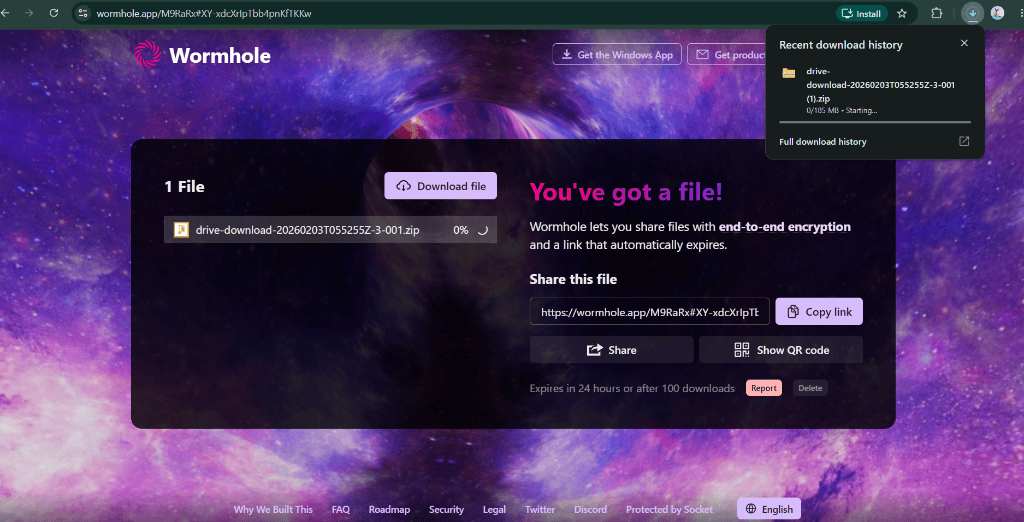Show QR code for this file
The image size is (1024, 522).
point(781,350)
